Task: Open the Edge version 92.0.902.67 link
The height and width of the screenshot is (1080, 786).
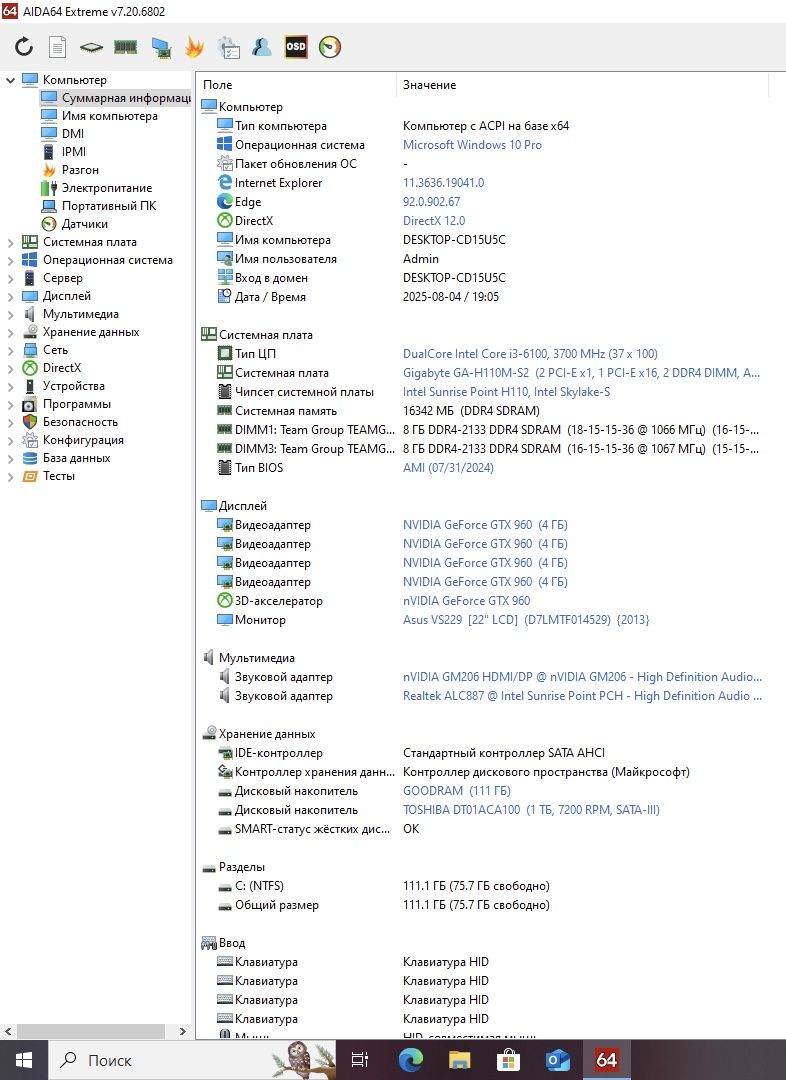Action: coord(431,202)
